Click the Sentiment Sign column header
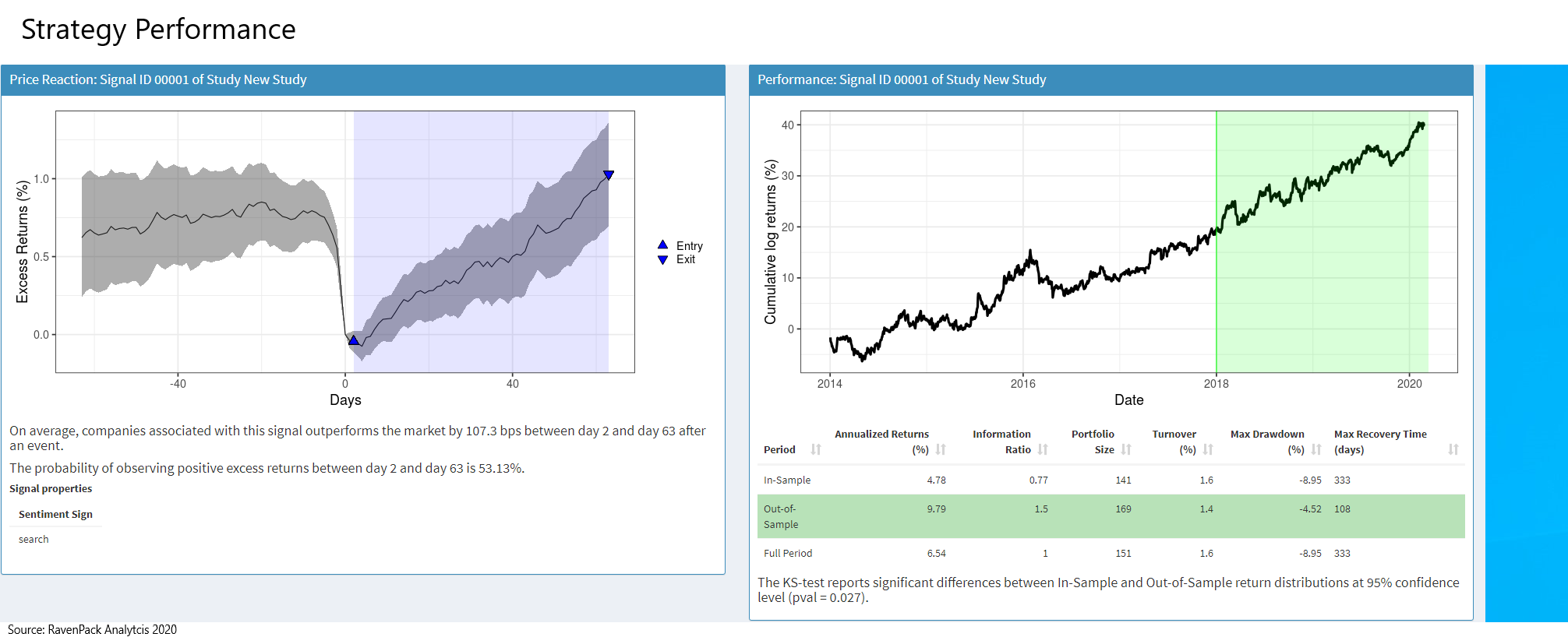The image size is (1568, 637). [x=55, y=514]
